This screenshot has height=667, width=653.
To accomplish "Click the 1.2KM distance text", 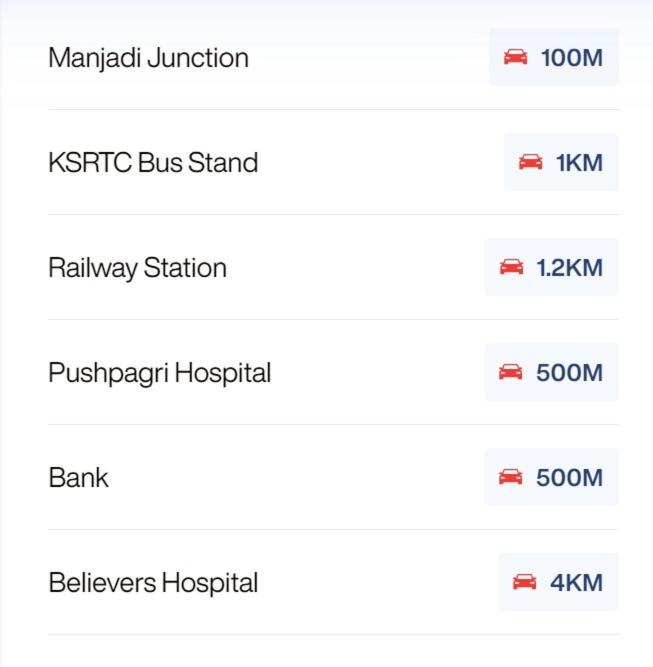I will click(x=569, y=268).
